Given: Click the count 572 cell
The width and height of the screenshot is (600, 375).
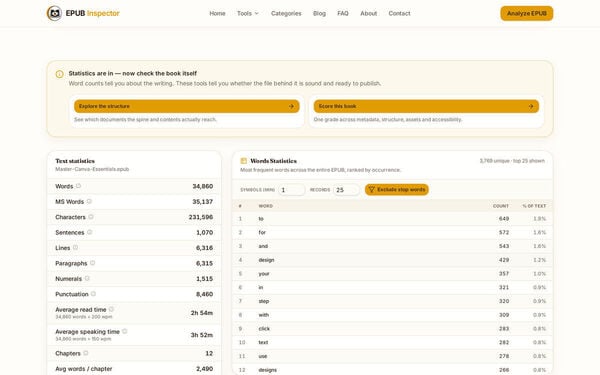Looking at the screenshot, I should [504, 232].
